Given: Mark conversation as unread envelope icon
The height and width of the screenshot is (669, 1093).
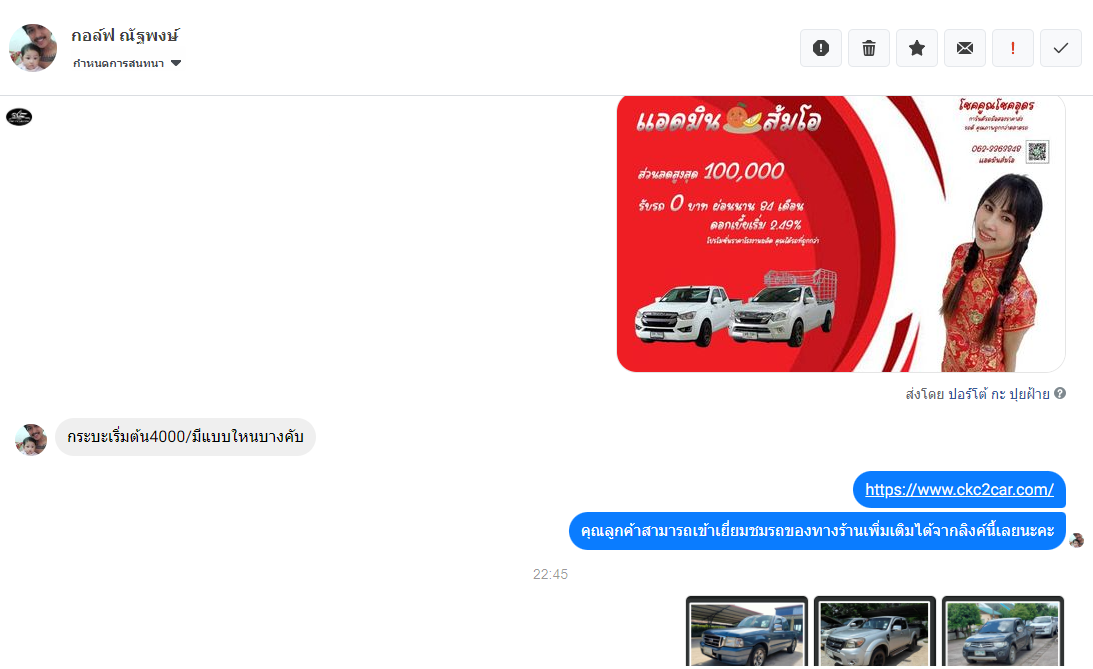Looking at the screenshot, I should pyautogui.click(x=965, y=48).
